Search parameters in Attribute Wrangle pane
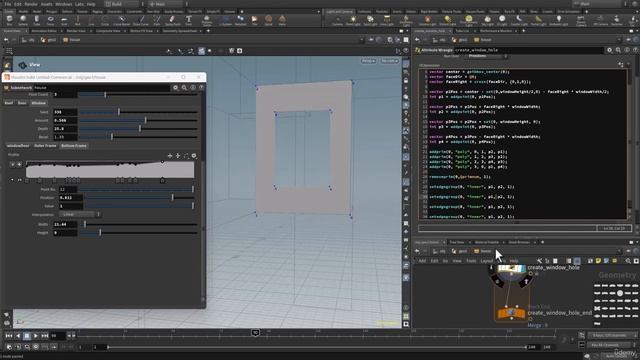 618,50
